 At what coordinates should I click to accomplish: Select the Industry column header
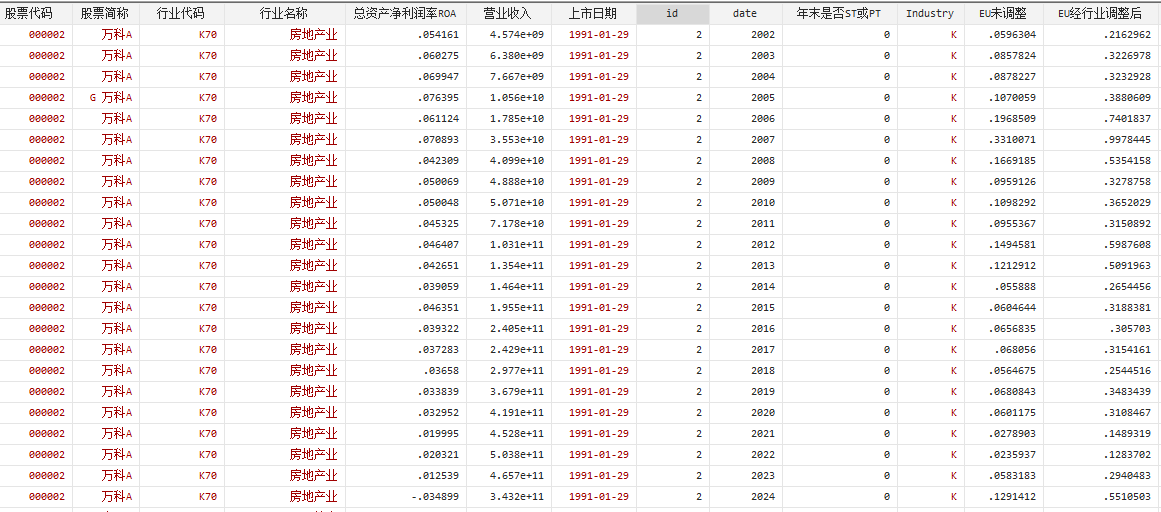929,14
